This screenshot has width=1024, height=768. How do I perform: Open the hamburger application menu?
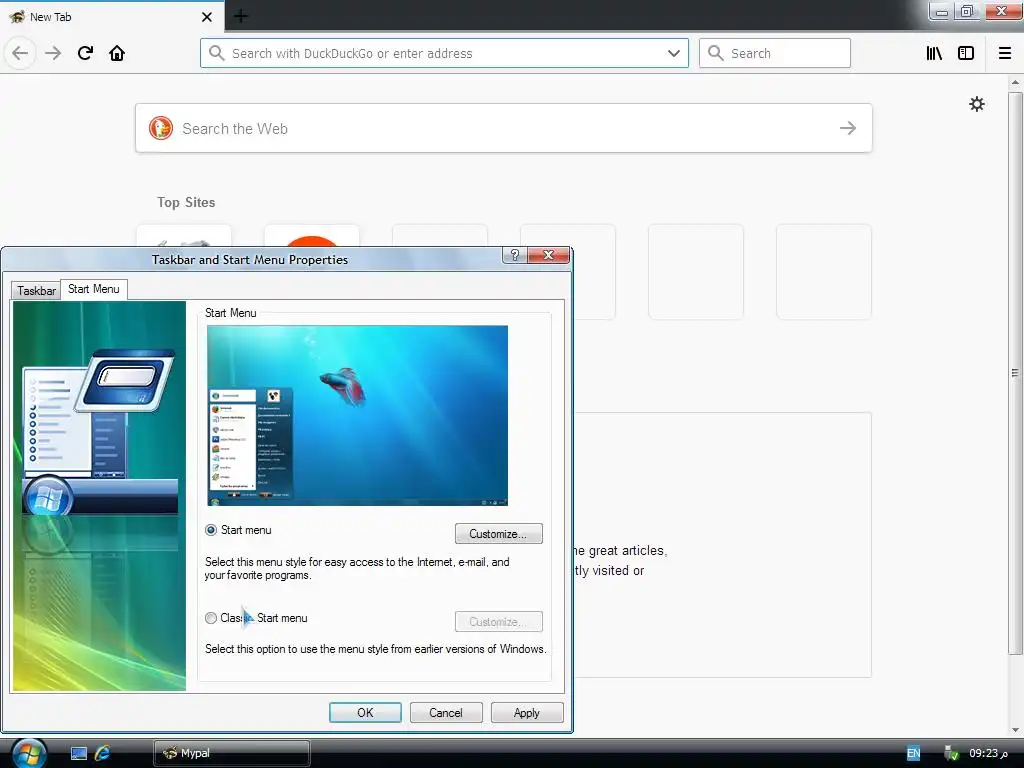[x=1005, y=53]
